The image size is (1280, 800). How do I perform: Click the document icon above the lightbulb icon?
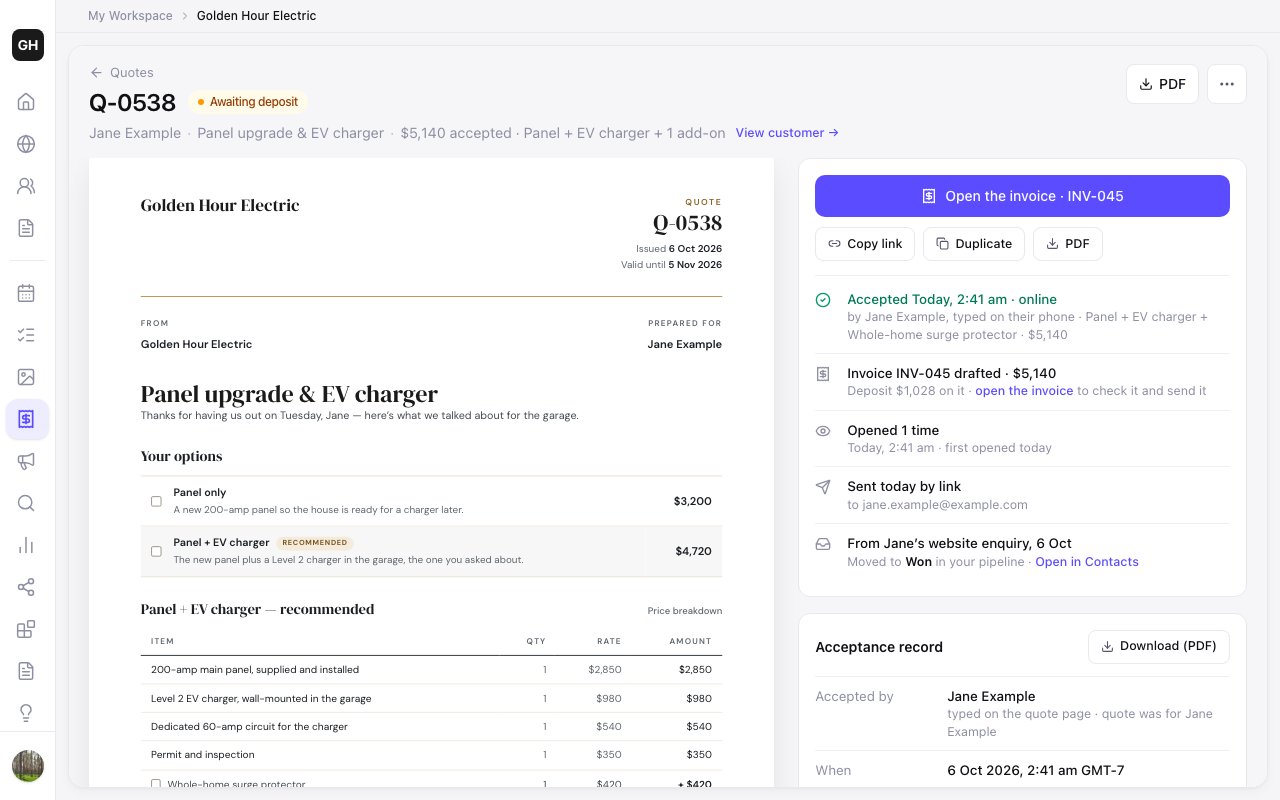click(27, 671)
